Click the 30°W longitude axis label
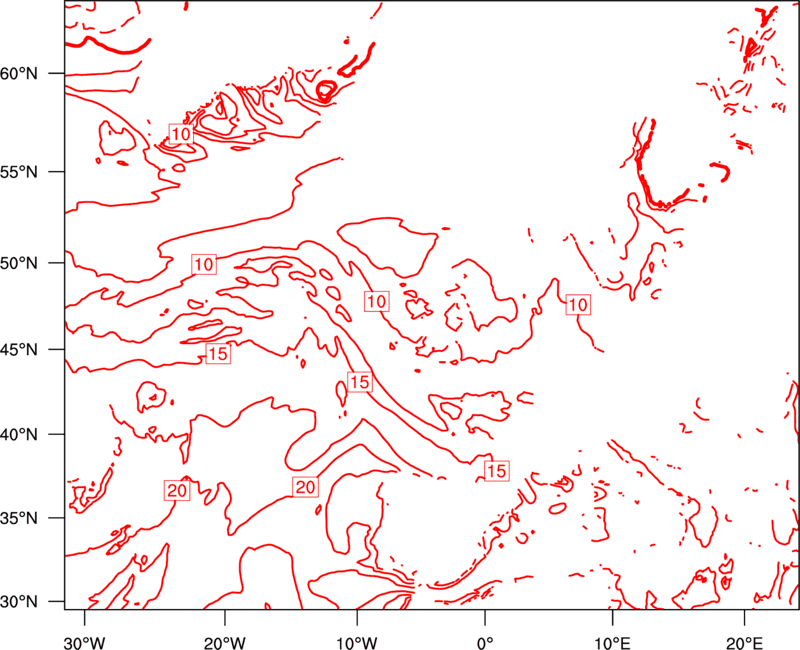The image size is (800, 650). tap(84, 642)
